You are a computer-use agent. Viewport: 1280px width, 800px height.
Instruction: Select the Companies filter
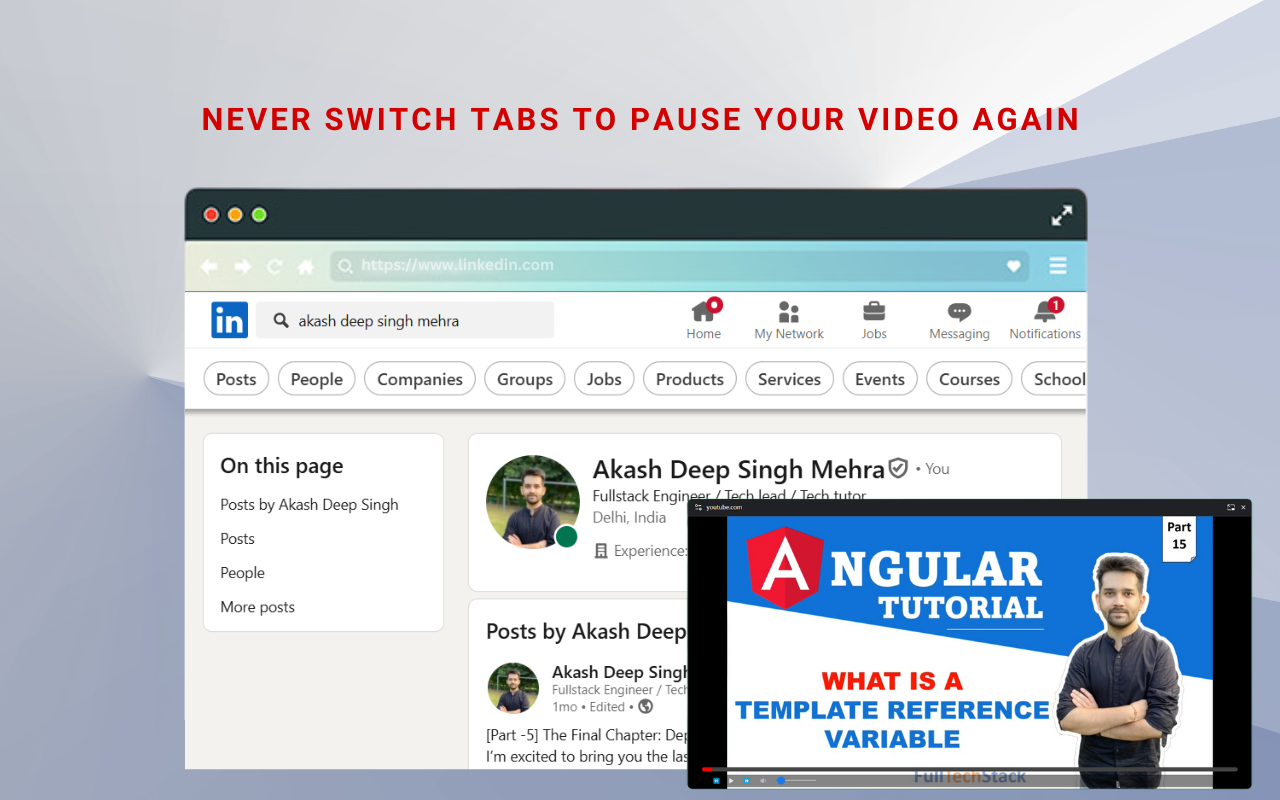click(419, 378)
